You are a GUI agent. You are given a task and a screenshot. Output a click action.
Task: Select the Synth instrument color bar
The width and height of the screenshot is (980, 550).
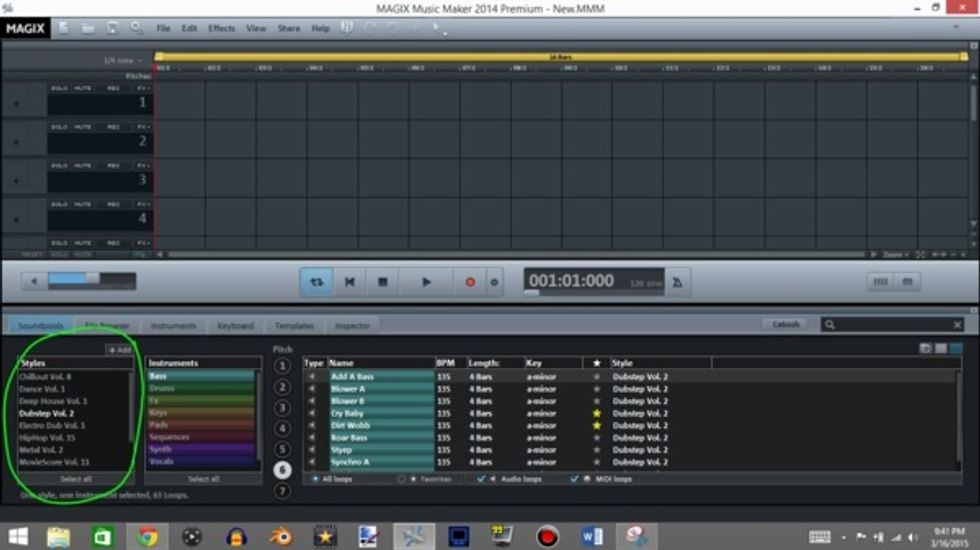[201, 449]
